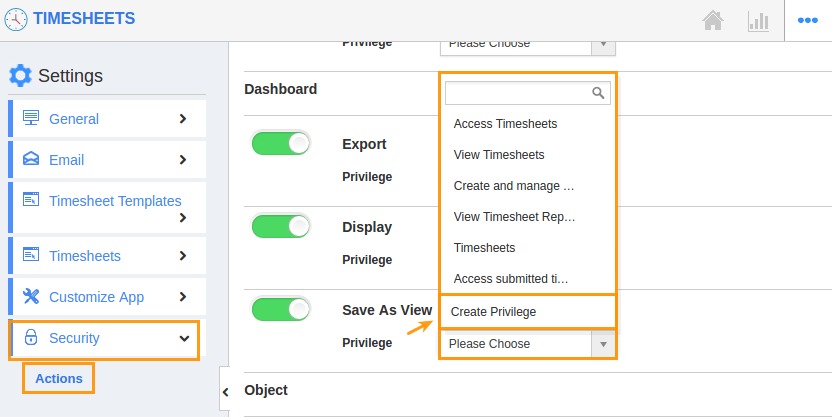Open the Save As View privilege dropdown
Screen dimensions: 832x417
(527, 344)
